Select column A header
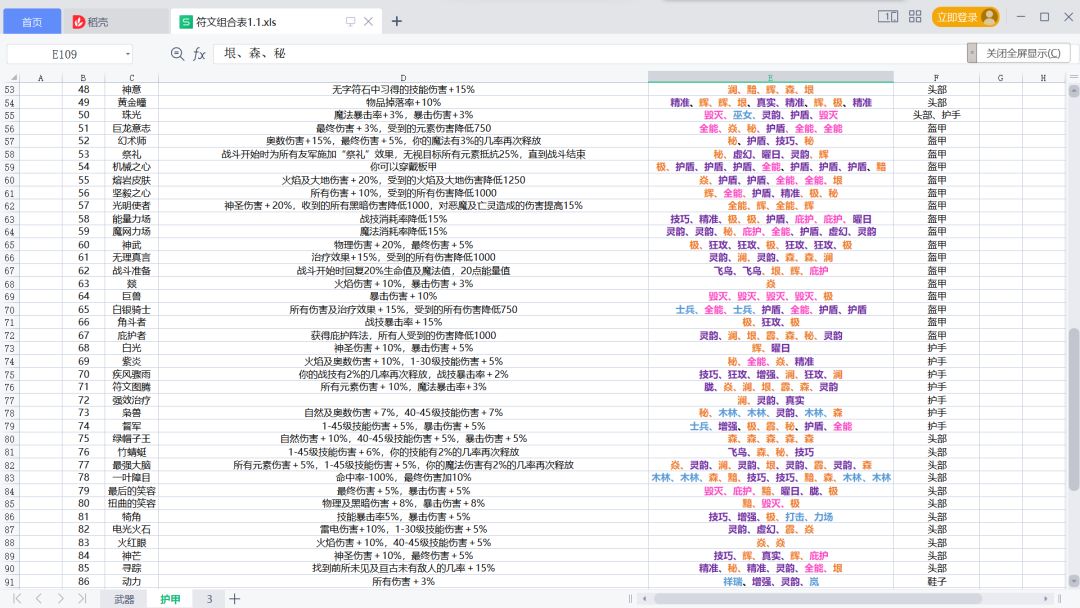Screen dimensions: 1080x608 (x=41, y=78)
